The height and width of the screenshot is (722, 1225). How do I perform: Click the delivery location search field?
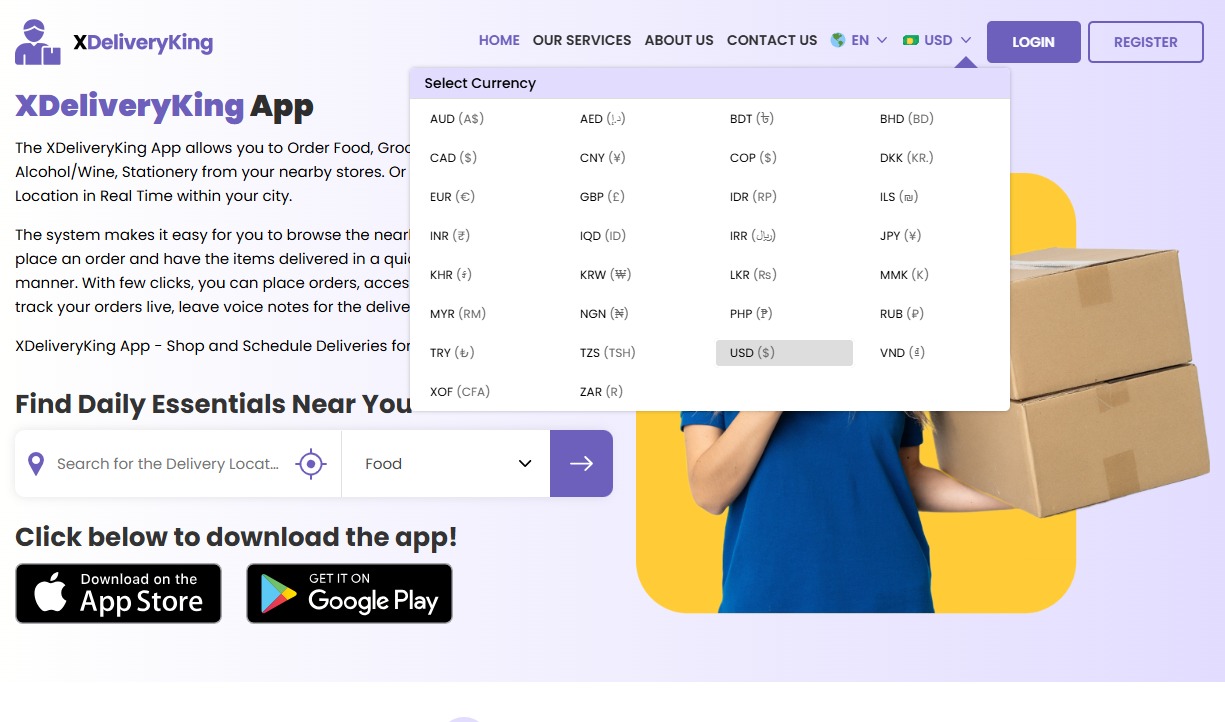point(167,464)
